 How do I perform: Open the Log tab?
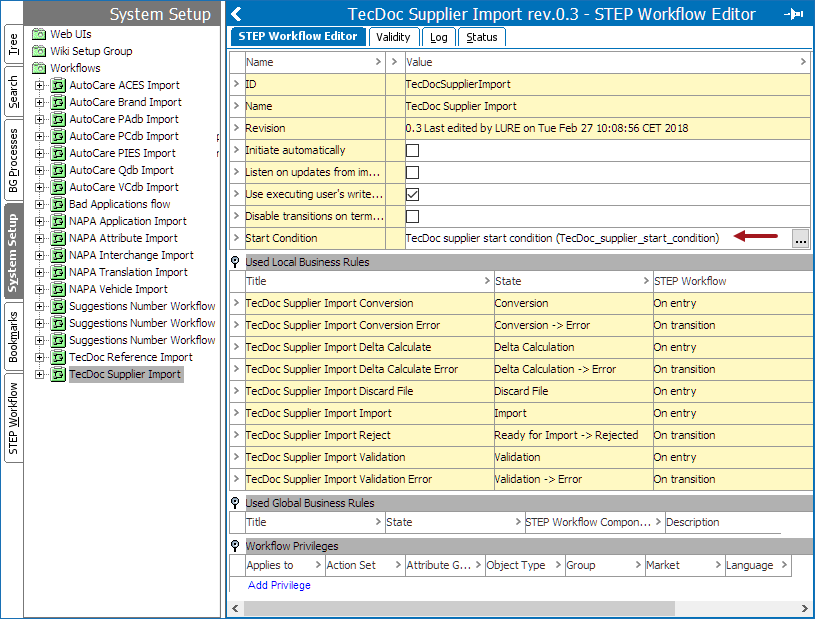point(439,37)
